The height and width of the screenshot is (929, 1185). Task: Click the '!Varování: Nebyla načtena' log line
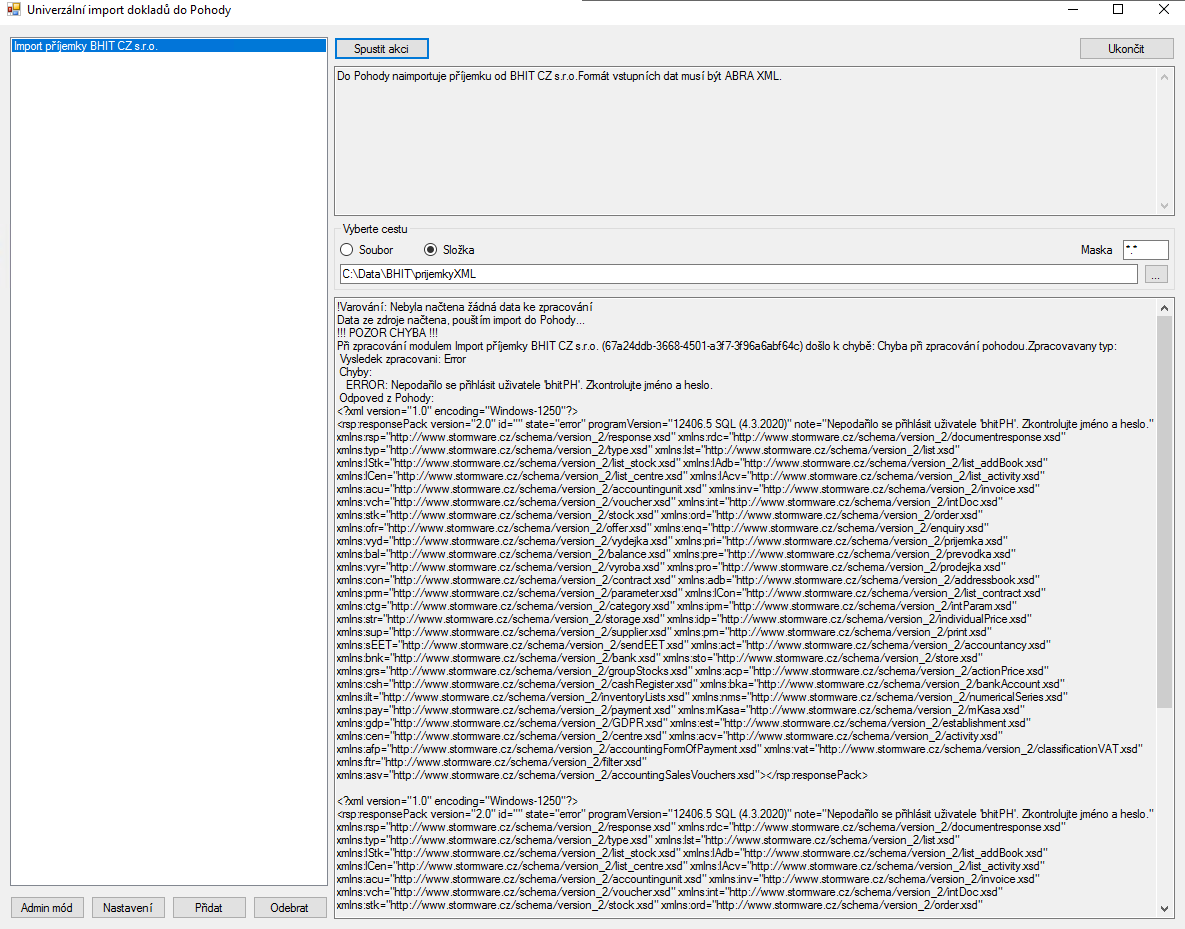click(x=465, y=308)
